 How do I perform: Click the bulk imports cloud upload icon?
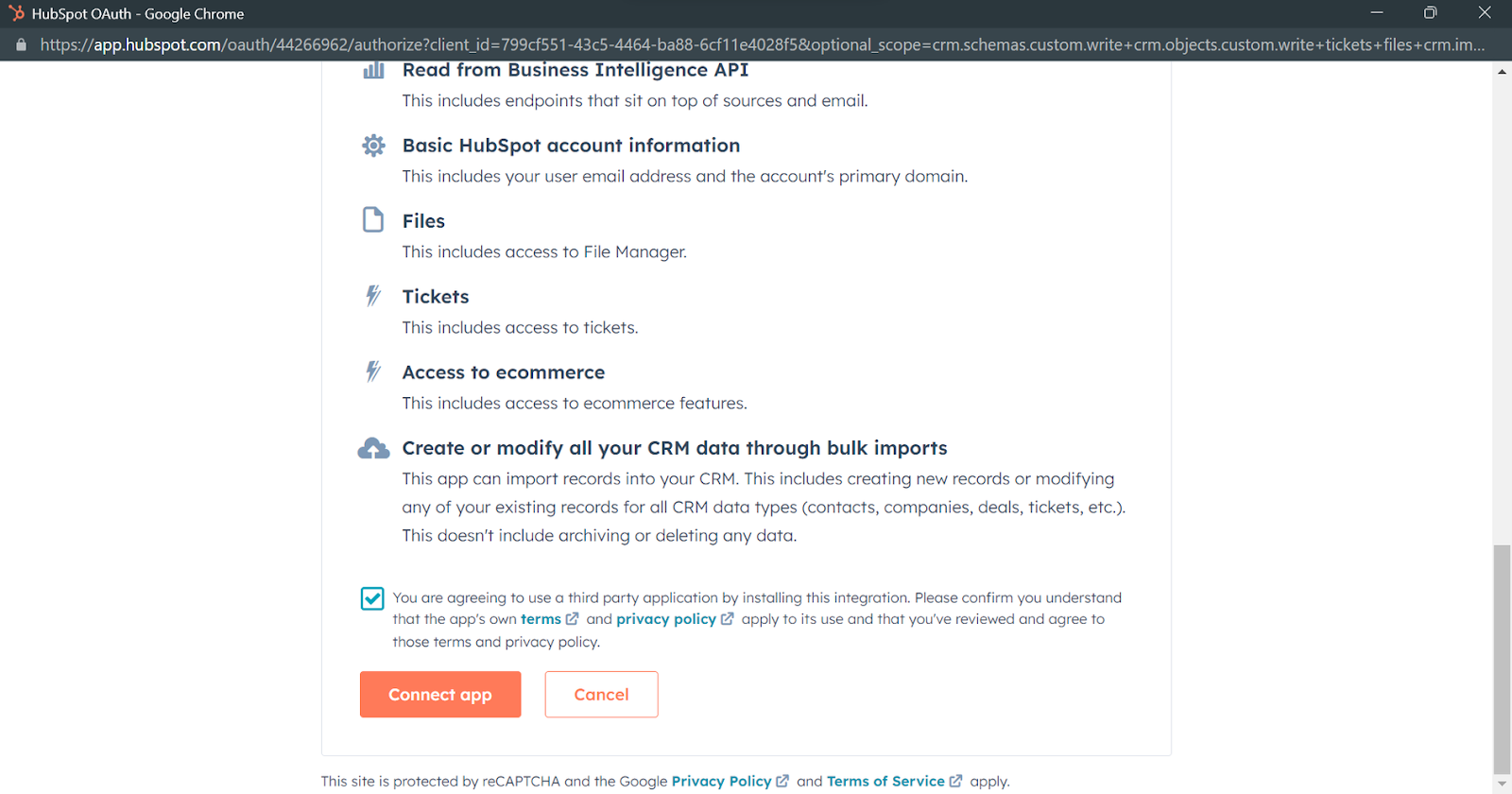(x=374, y=448)
